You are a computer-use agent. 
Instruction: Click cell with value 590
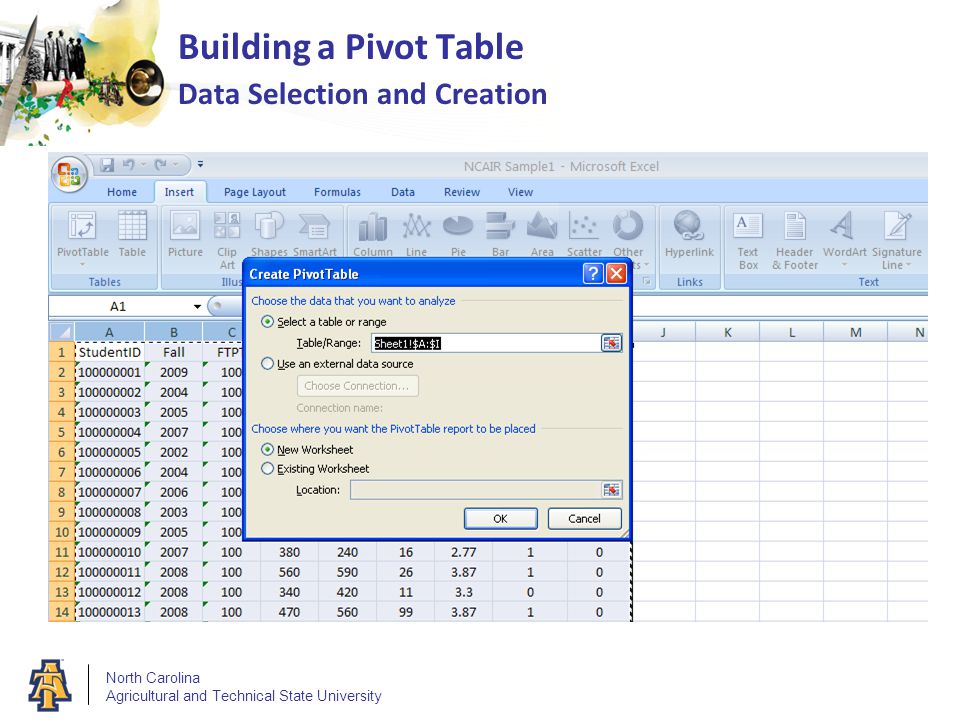click(x=347, y=572)
